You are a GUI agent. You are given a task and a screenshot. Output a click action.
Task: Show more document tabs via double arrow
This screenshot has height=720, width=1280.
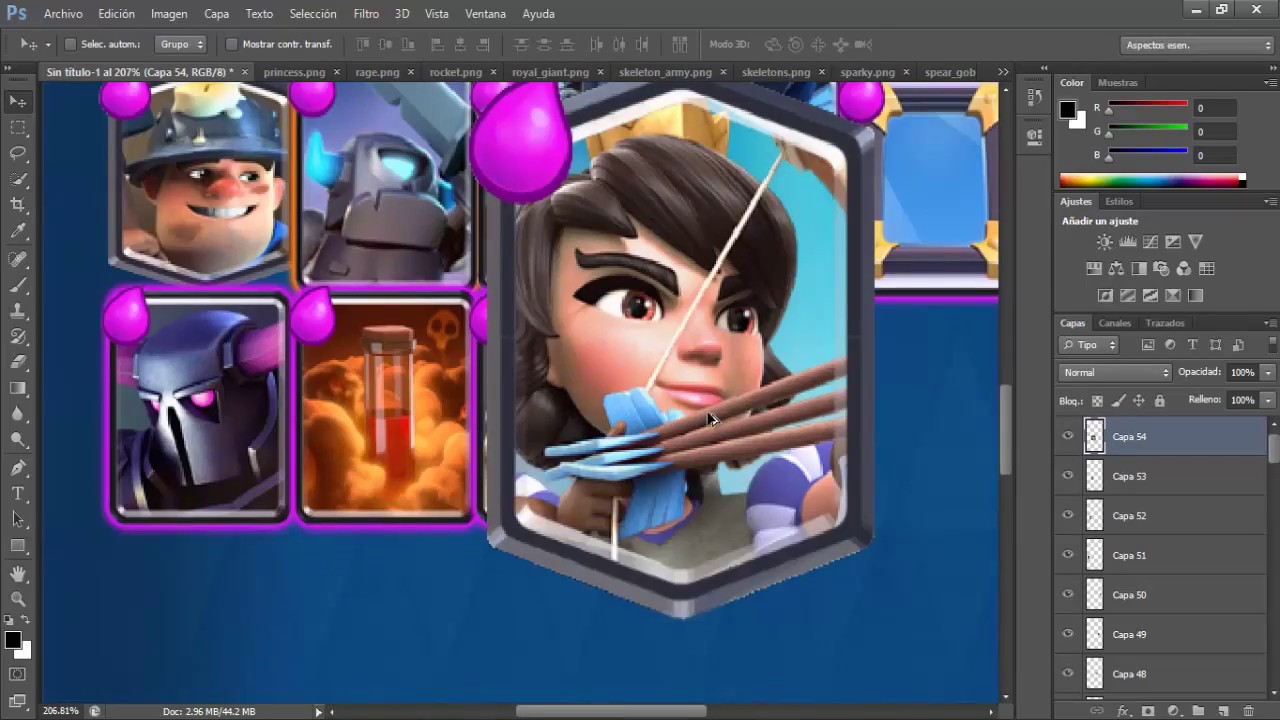pyautogui.click(x=1003, y=72)
